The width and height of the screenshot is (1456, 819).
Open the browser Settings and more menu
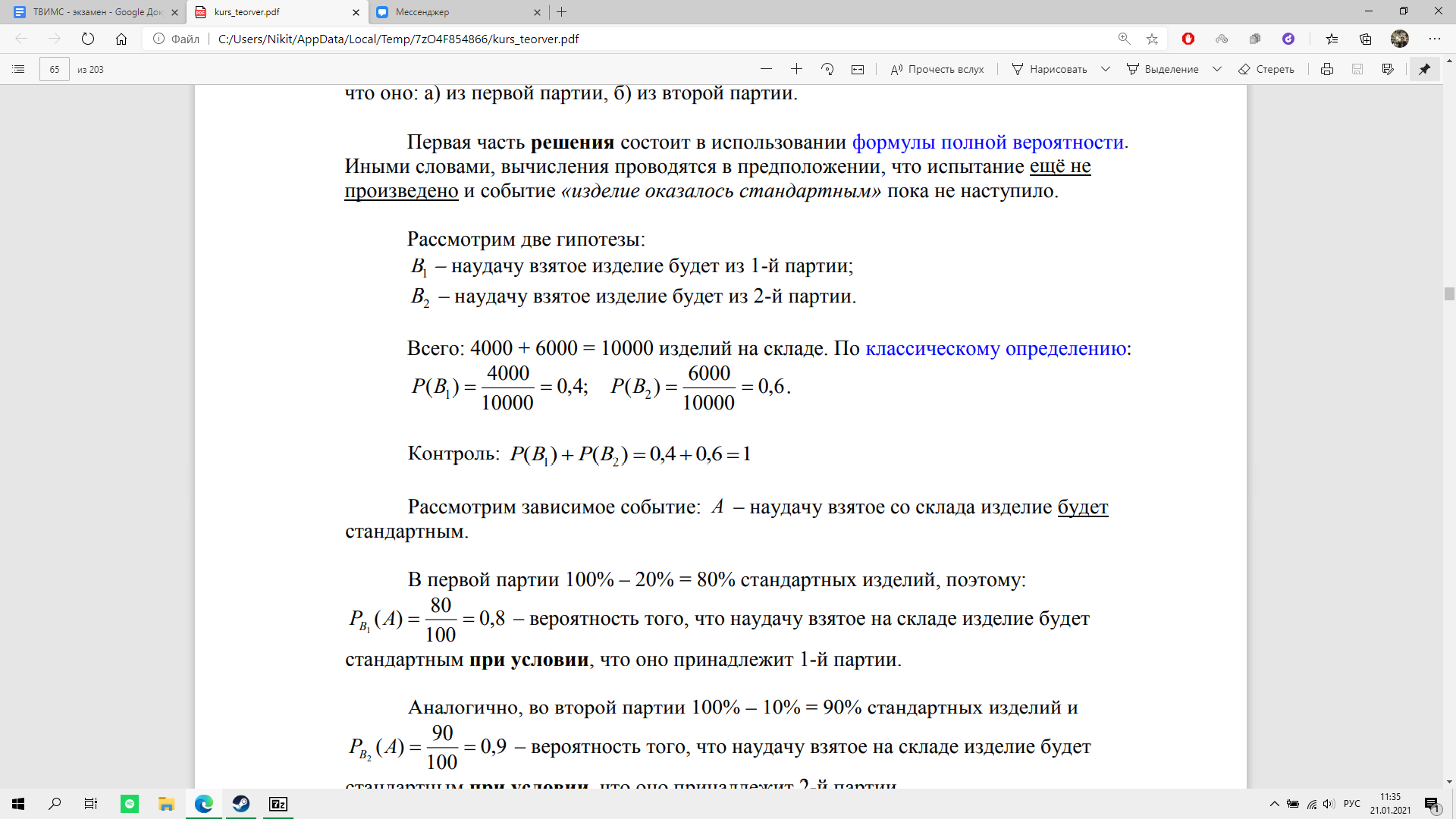pos(1435,39)
